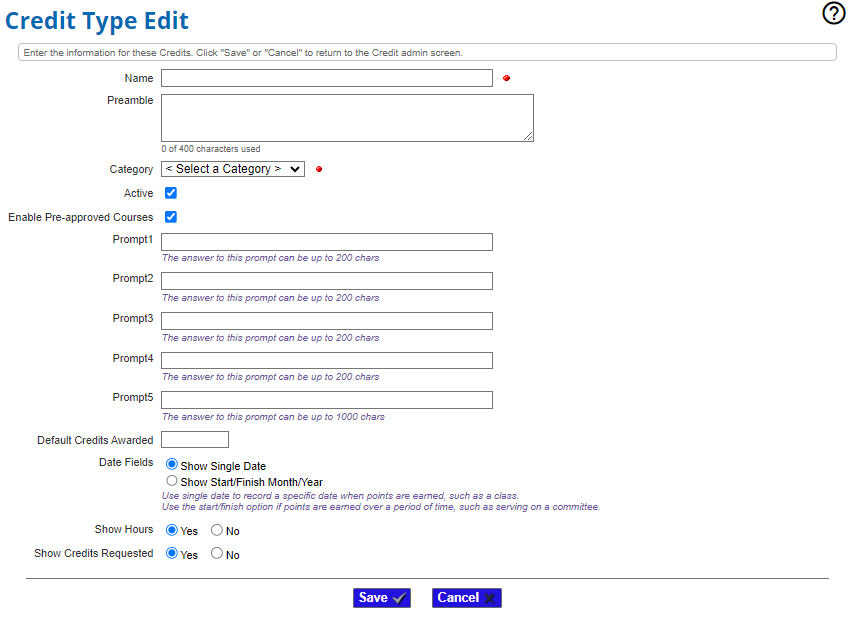Open the Select a Category dropdown
The image size is (857, 621).
click(x=233, y=169)
